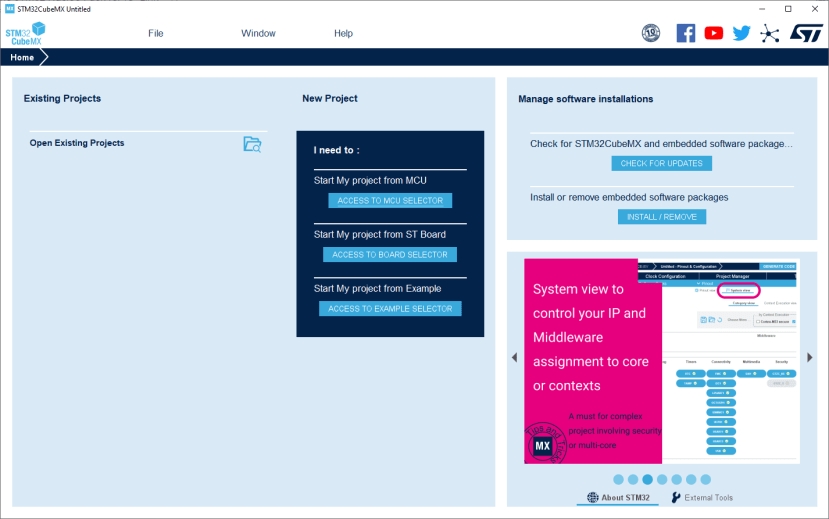This screenshot has width=829, height=519.
Task: Click 'Start My project from Example' text
Action: [x=377, y=289]
